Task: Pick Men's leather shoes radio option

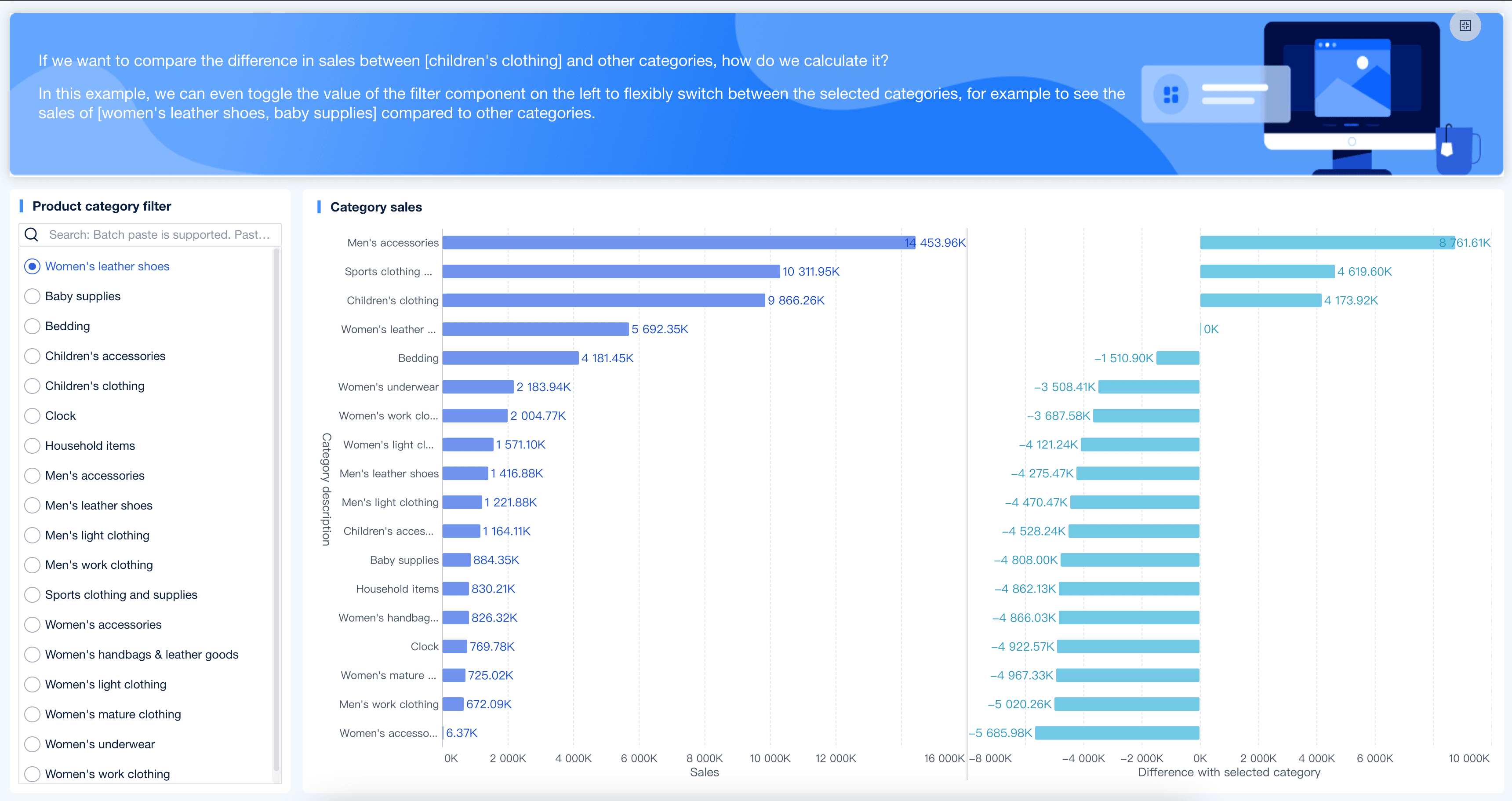Action: pos(33,506)
